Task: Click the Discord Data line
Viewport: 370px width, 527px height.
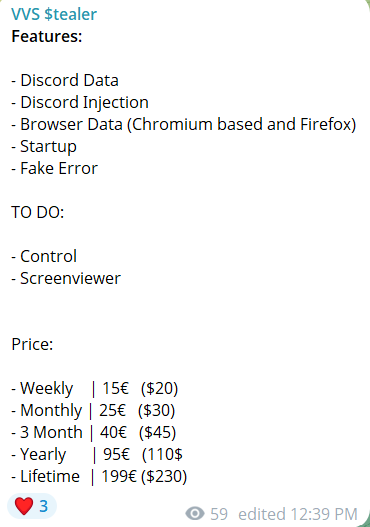Action: 65,80
